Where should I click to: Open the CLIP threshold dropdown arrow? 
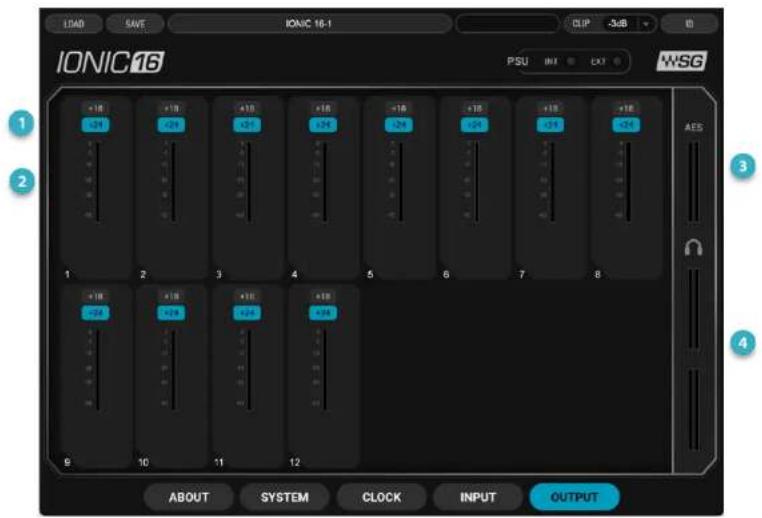[x=646, y=24]
